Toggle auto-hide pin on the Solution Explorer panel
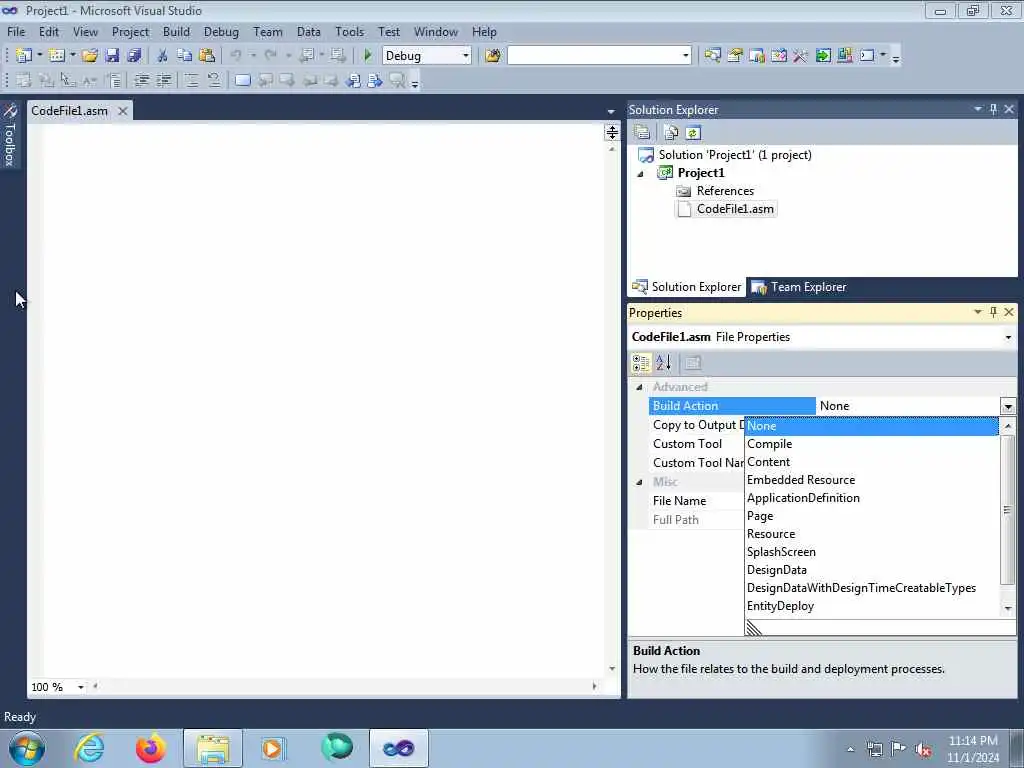Viewport: 1024px width, 768px height. tap(993, 109)
